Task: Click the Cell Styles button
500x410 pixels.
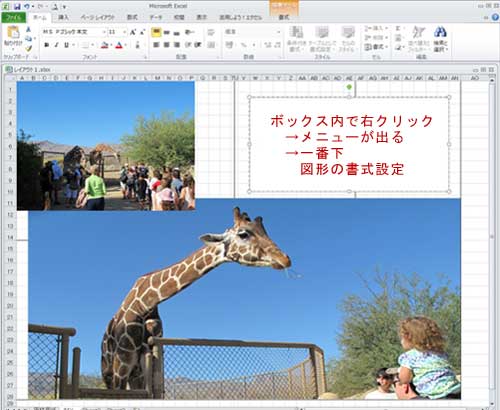Action: [347, 39]
